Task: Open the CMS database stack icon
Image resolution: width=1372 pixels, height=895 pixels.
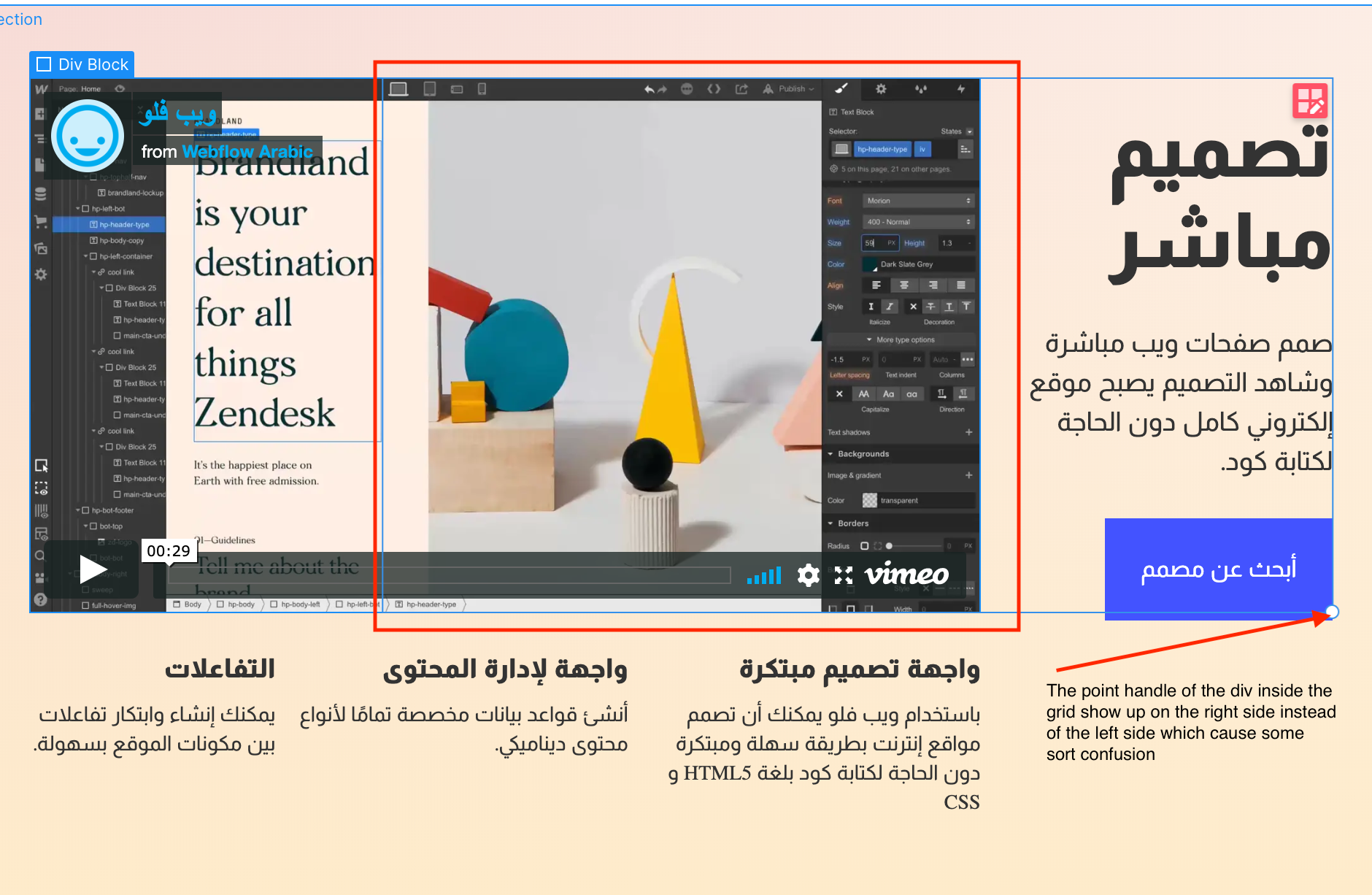Action: [41, 193]
